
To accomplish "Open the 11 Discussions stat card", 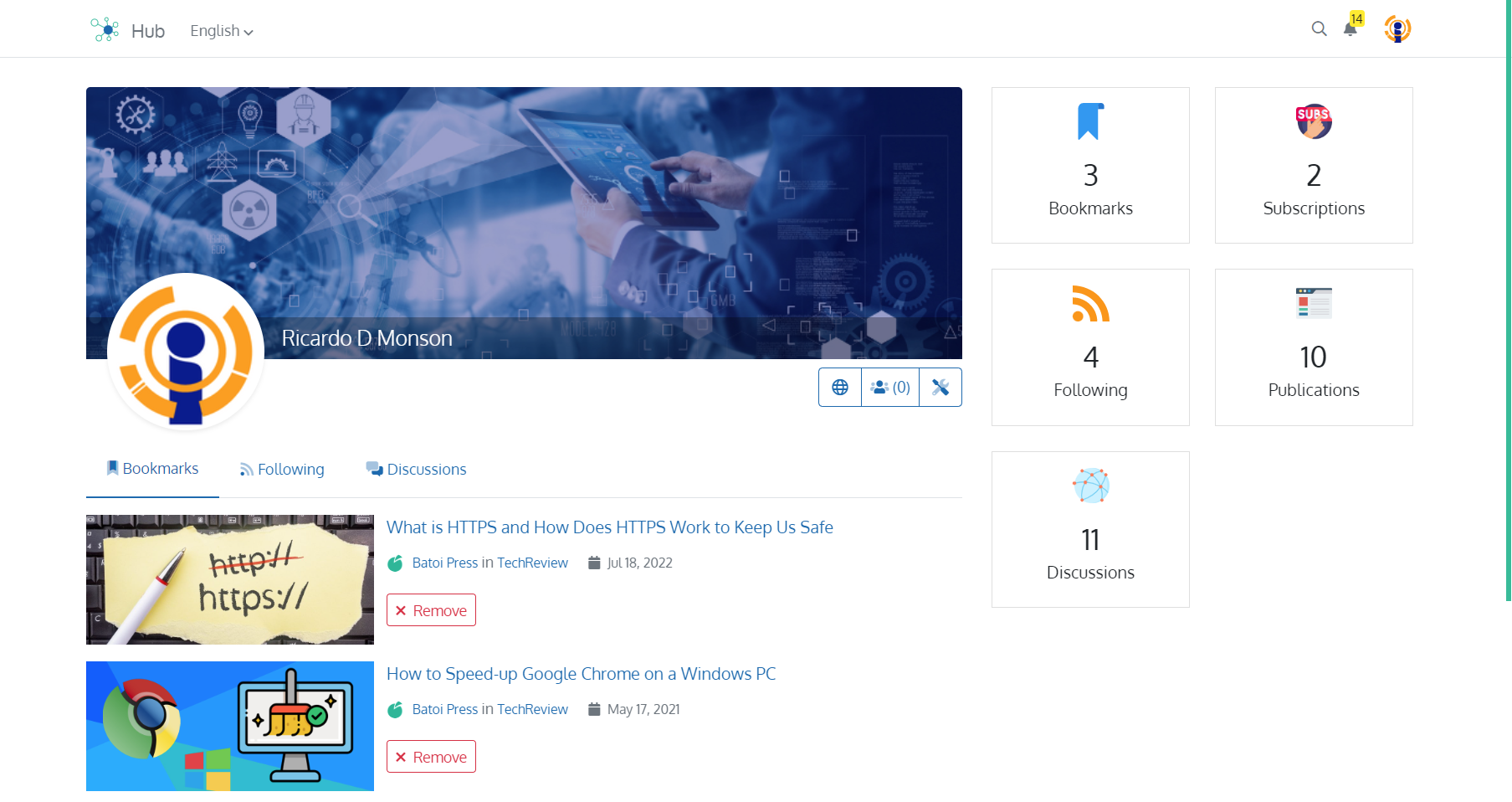I will pos(1090,530).
